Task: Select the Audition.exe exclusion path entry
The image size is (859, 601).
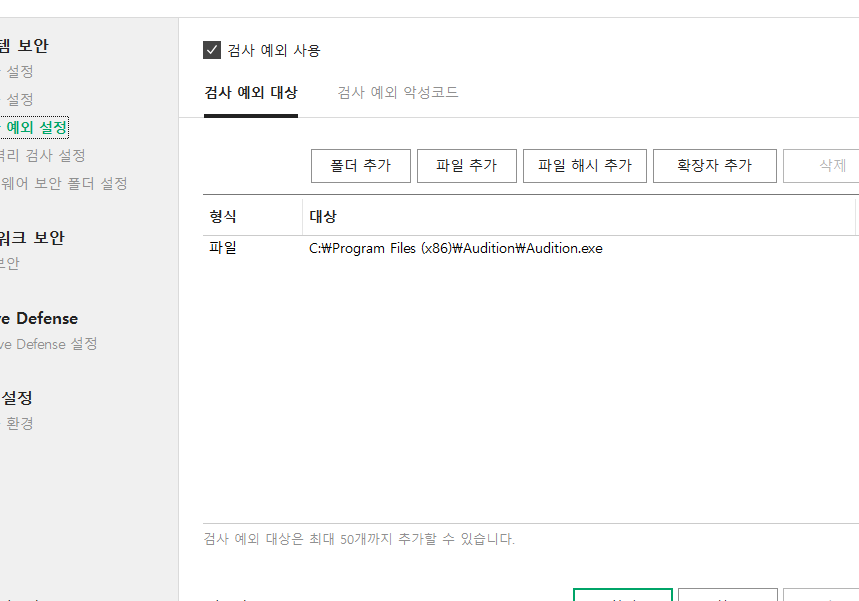Action: click(455, 248)
